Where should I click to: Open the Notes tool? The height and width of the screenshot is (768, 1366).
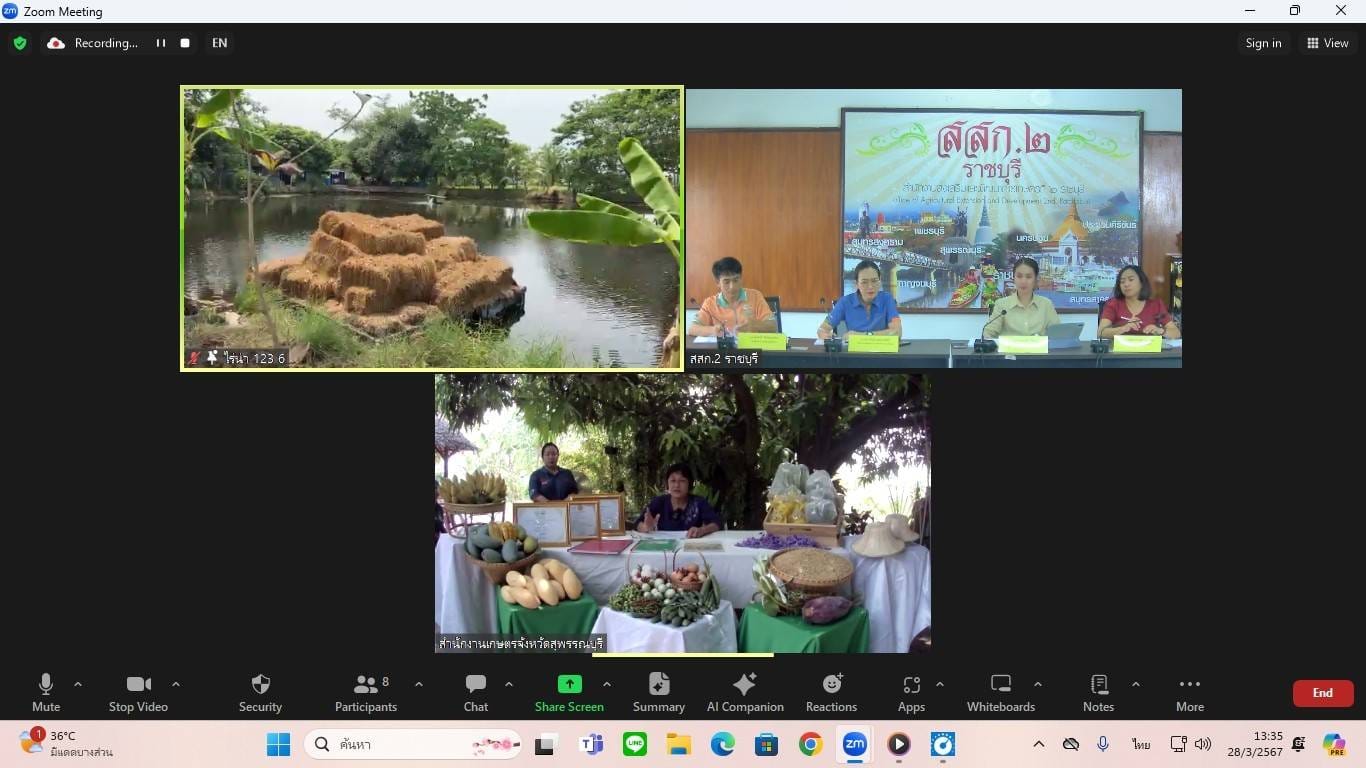[1098, 692]
